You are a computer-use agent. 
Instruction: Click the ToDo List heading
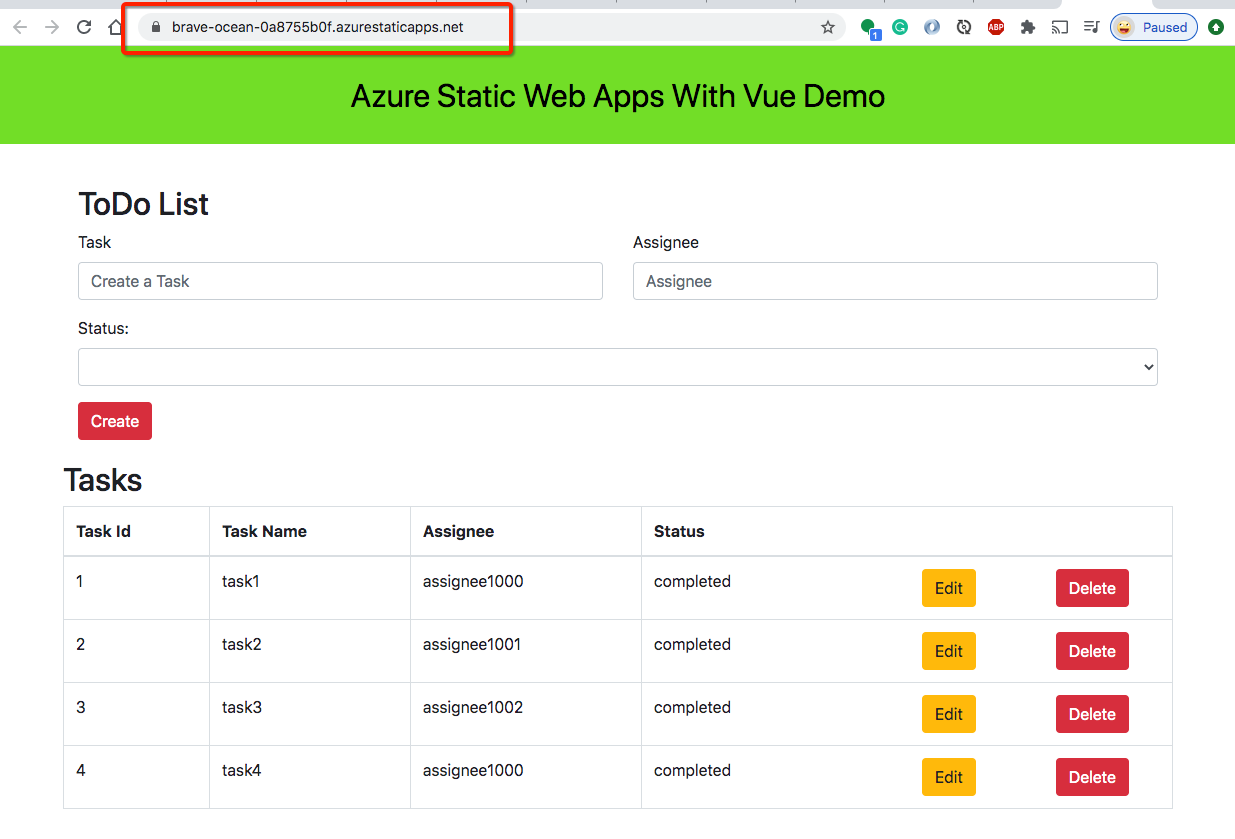[143, 204]
